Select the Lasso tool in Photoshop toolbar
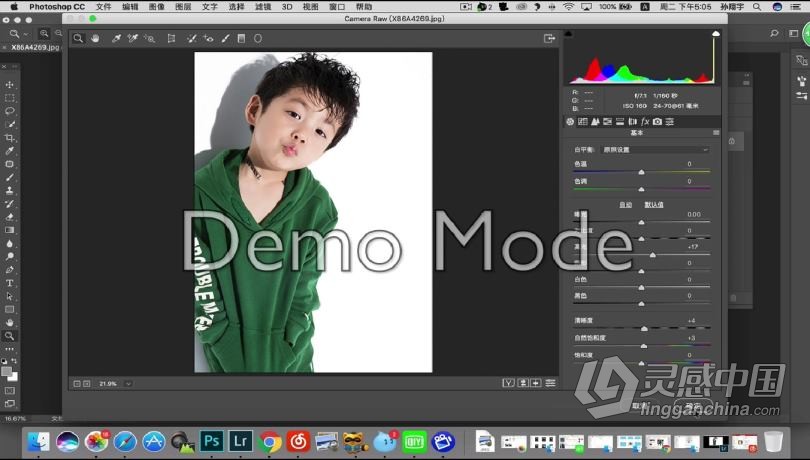Viewport: 810px width, 460px height. click(x=9, y=111)
